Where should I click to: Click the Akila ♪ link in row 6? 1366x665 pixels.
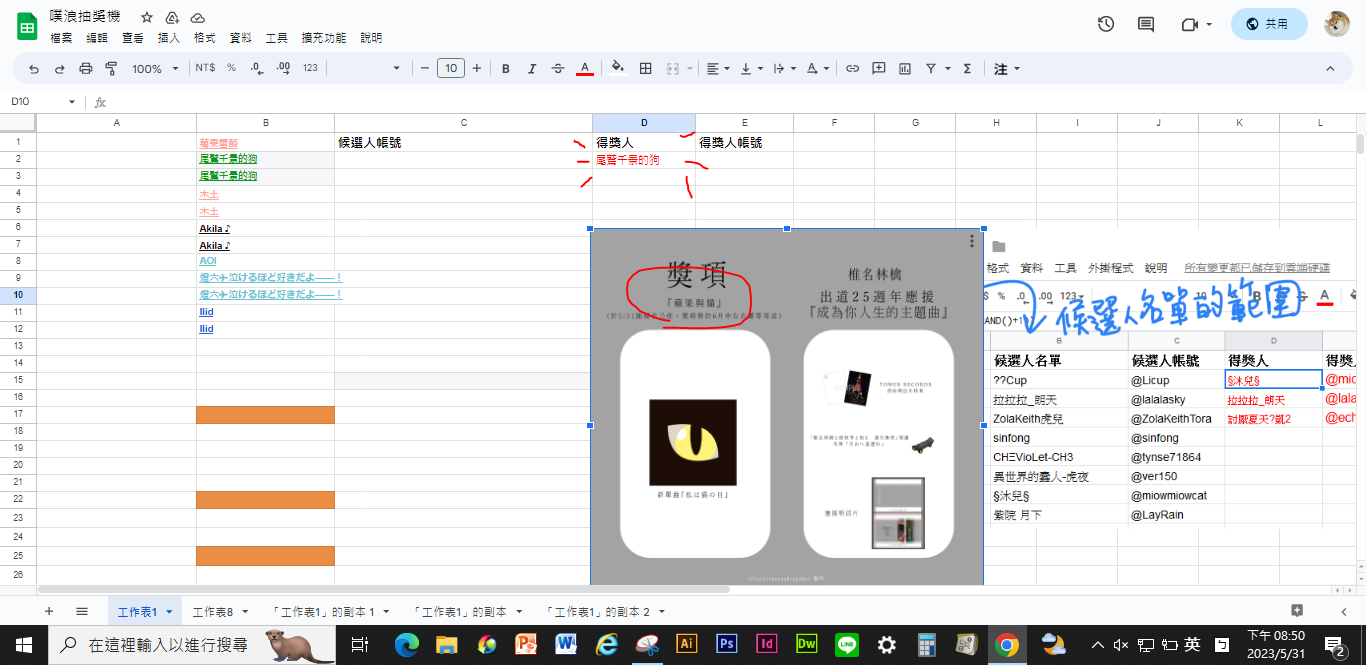tap(214, 228)
